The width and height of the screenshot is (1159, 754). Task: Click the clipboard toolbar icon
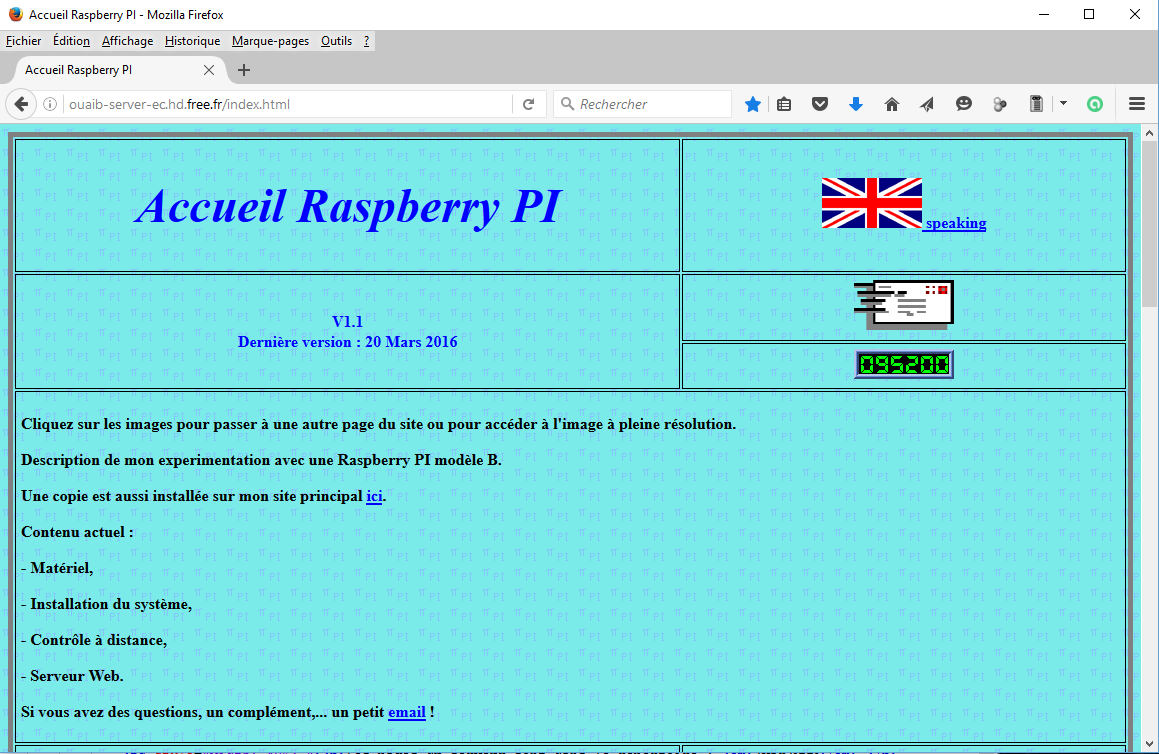tap(1036, 103)
